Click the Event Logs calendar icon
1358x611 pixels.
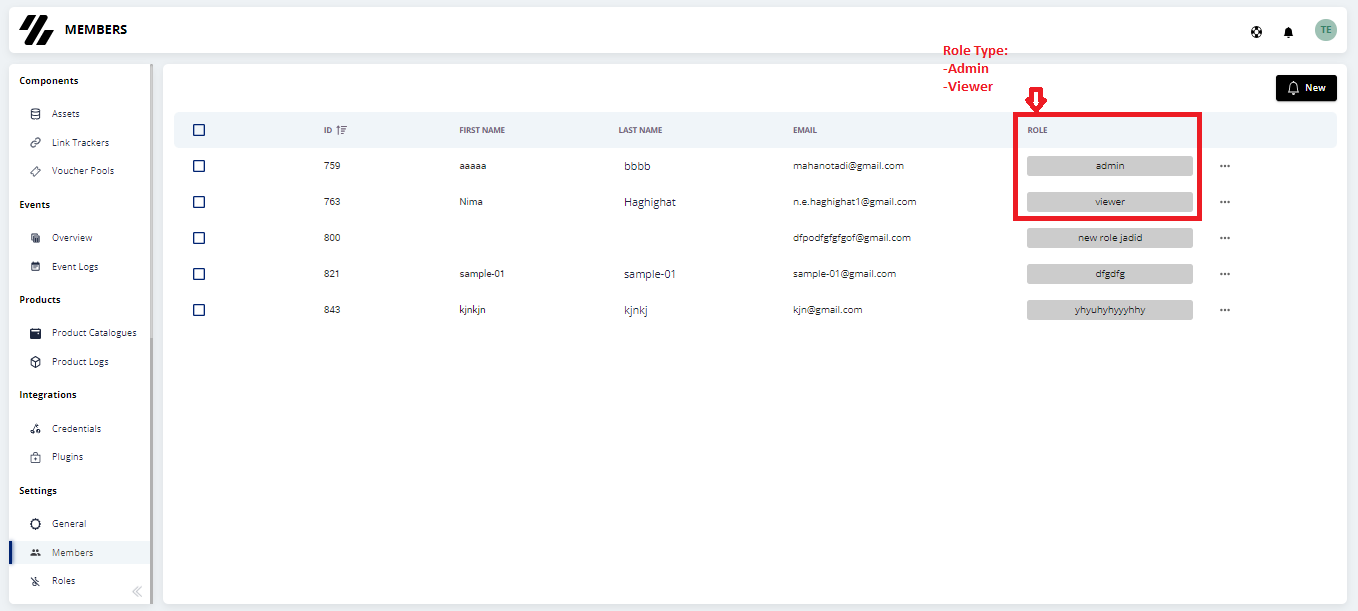(x=36, y=267)
